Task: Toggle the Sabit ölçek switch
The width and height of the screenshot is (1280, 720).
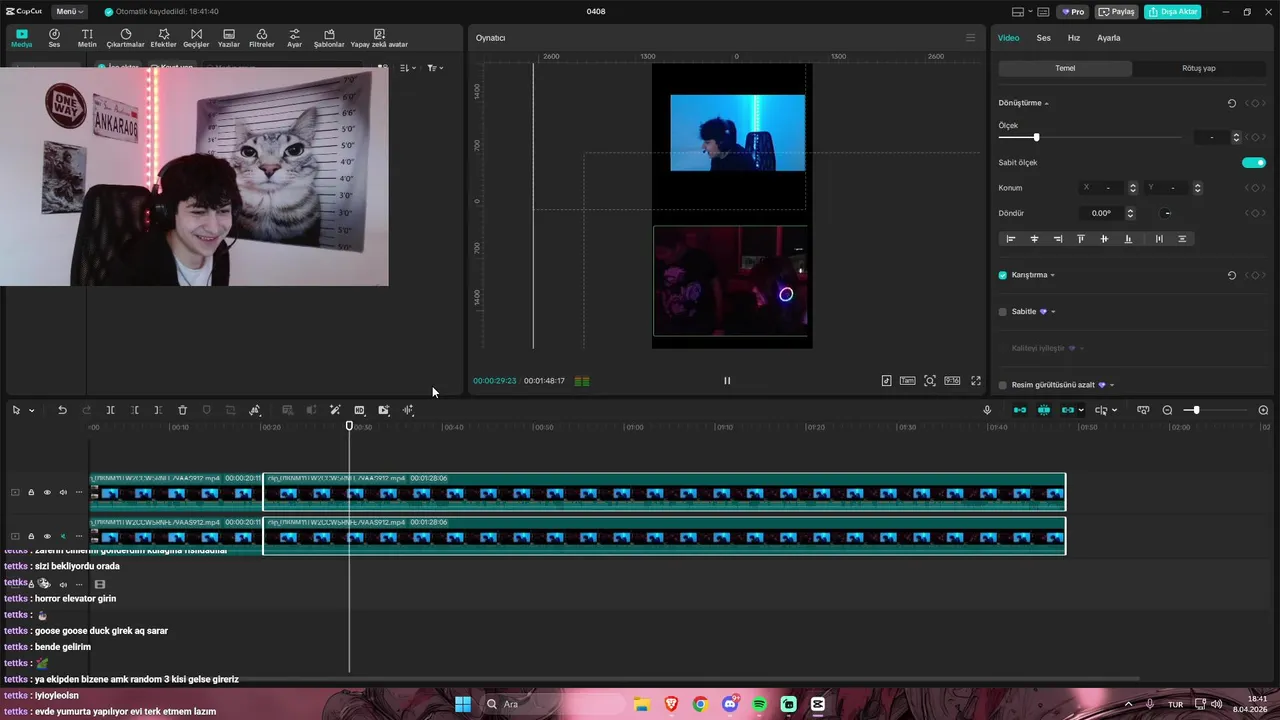Action: click(x=1254, y=162)
